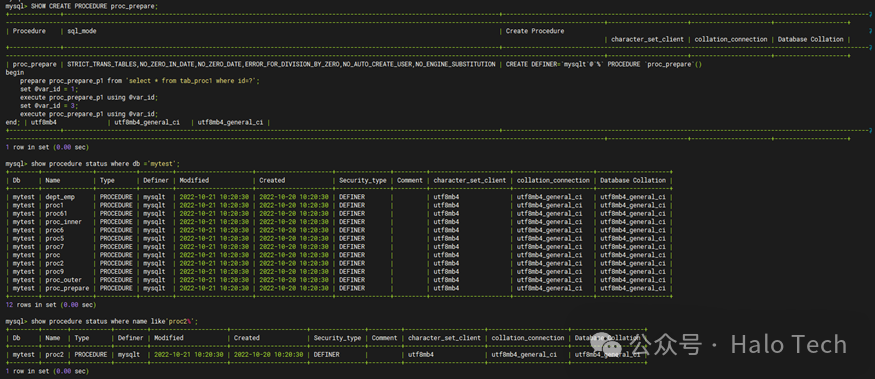This screenshot has height=379, width=875.
Task: Click the '12 rows in set (0.00 sec)' text
Action: pyautogui.click(x=51, y=305)
